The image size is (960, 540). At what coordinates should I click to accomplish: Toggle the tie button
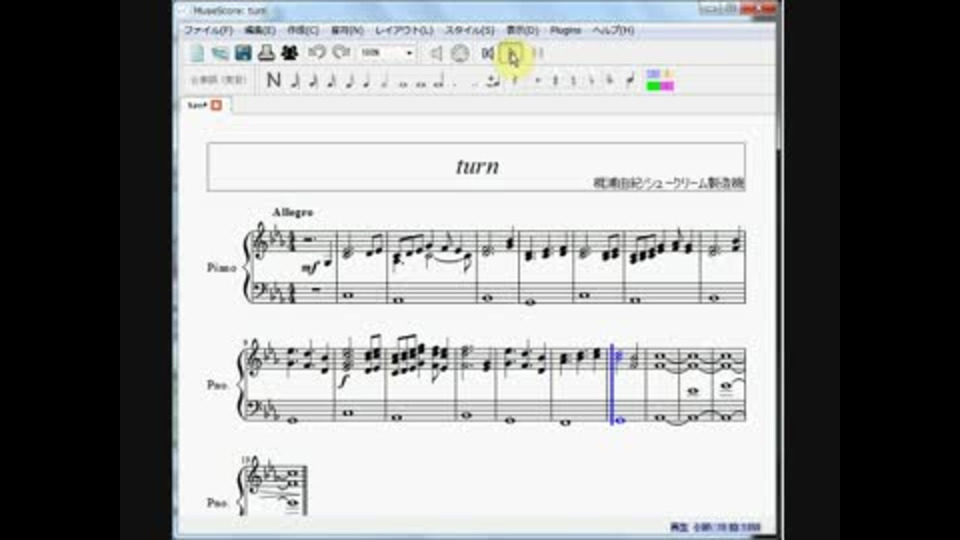[x=492, y=80]
